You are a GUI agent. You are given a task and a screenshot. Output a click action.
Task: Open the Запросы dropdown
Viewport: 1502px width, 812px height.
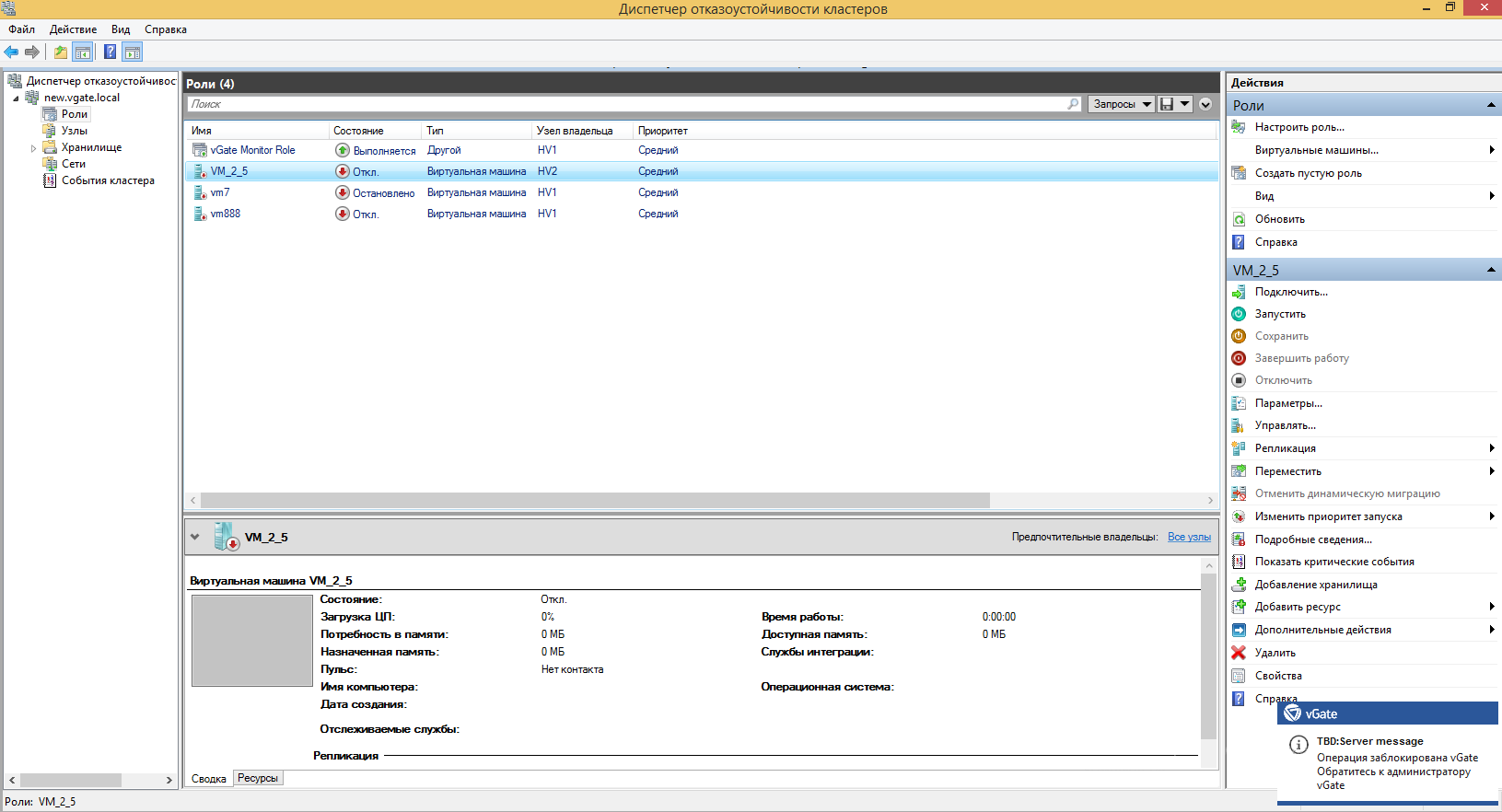[1122, 104]
